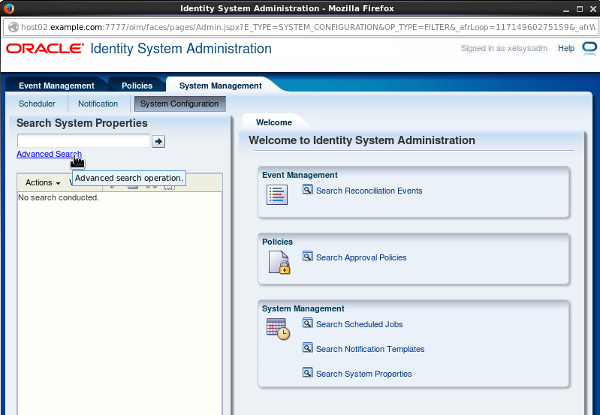600x415 pixels.
Task: Click the site identity globe icon in address bar
Action: click(x=13, y=27)
